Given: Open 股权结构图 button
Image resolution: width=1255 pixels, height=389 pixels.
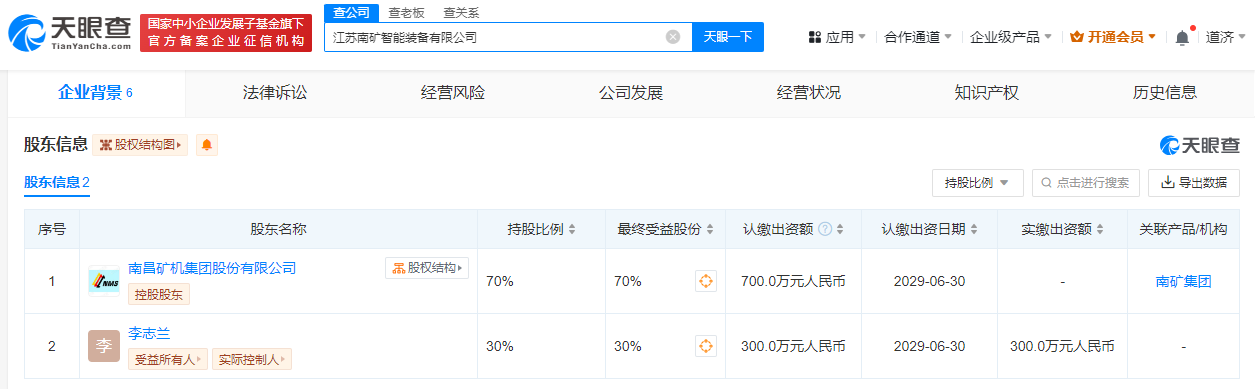Looking at the screenshot, I should click(x=140, y=145).
